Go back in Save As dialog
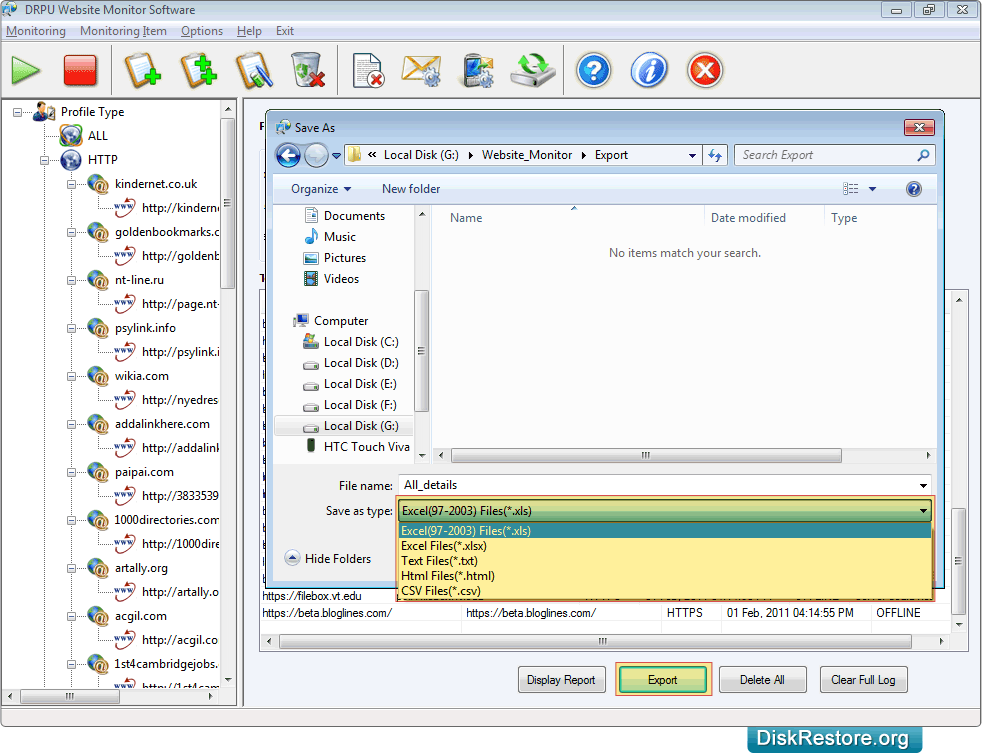This screenshot has height=753, width=982. point(288,155)
